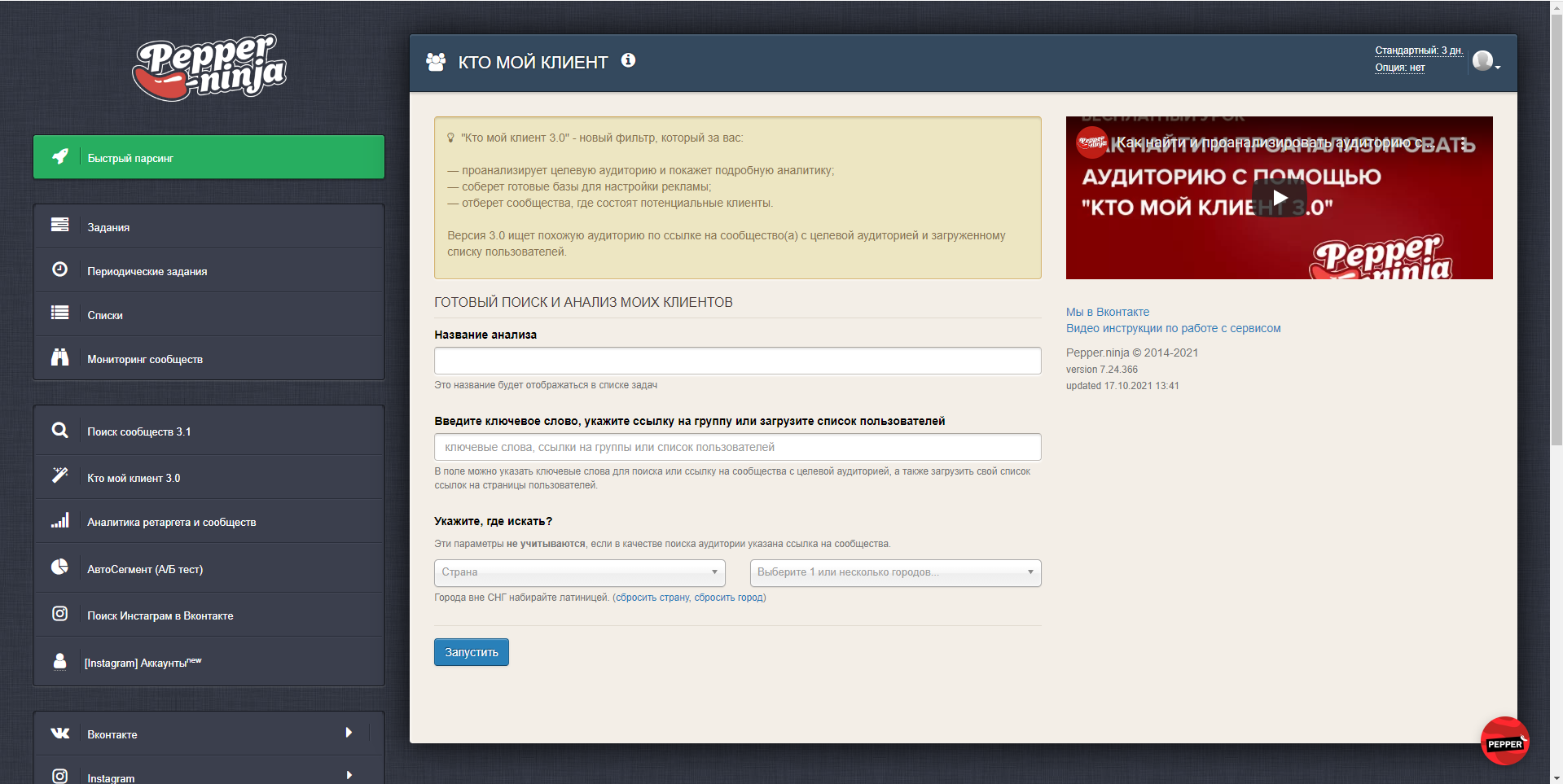Click the Опция: нет link
This screenshot has height=784, width=1563.
(x=1400, y=68)
